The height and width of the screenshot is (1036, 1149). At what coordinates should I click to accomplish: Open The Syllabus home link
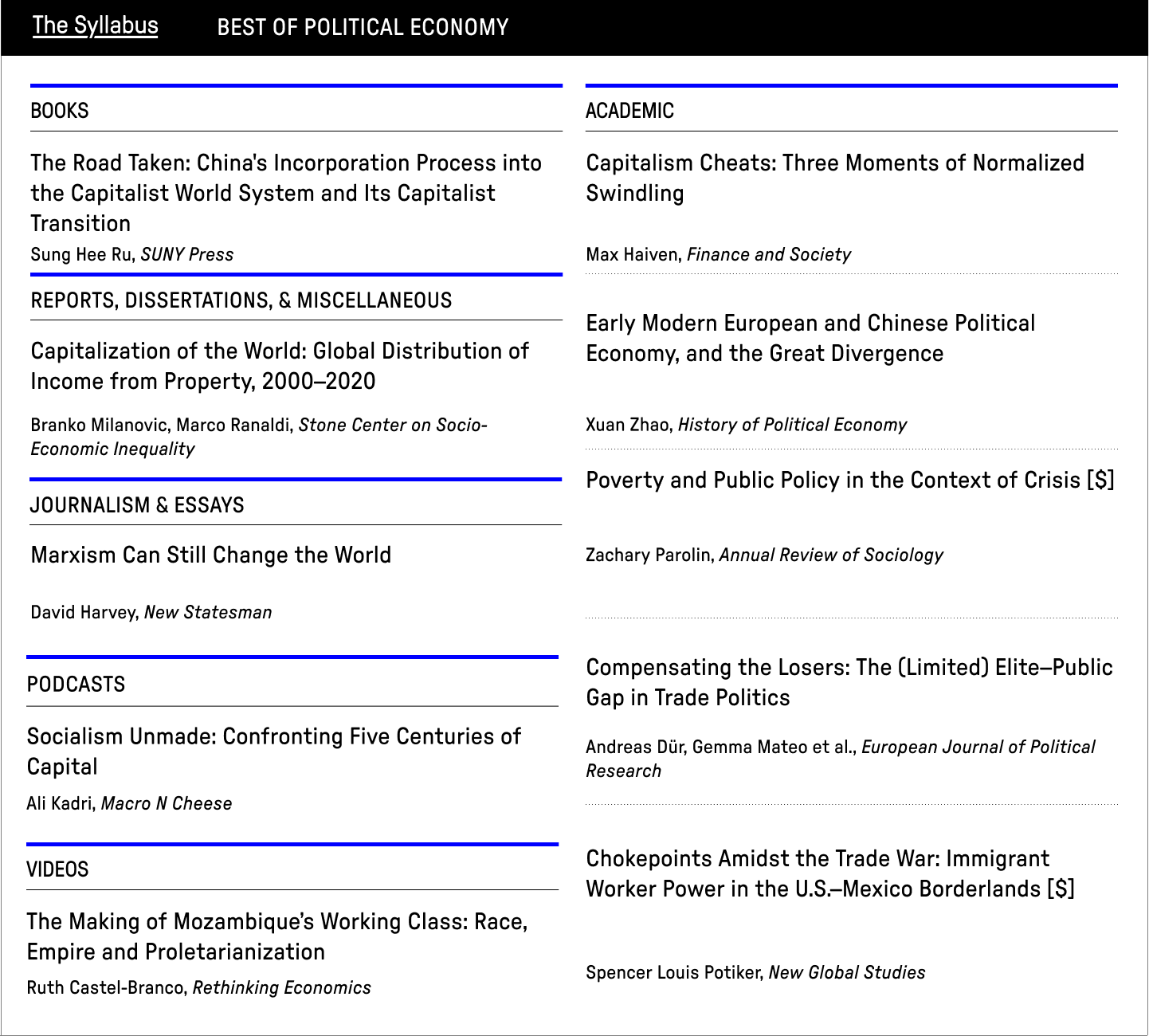95,26
